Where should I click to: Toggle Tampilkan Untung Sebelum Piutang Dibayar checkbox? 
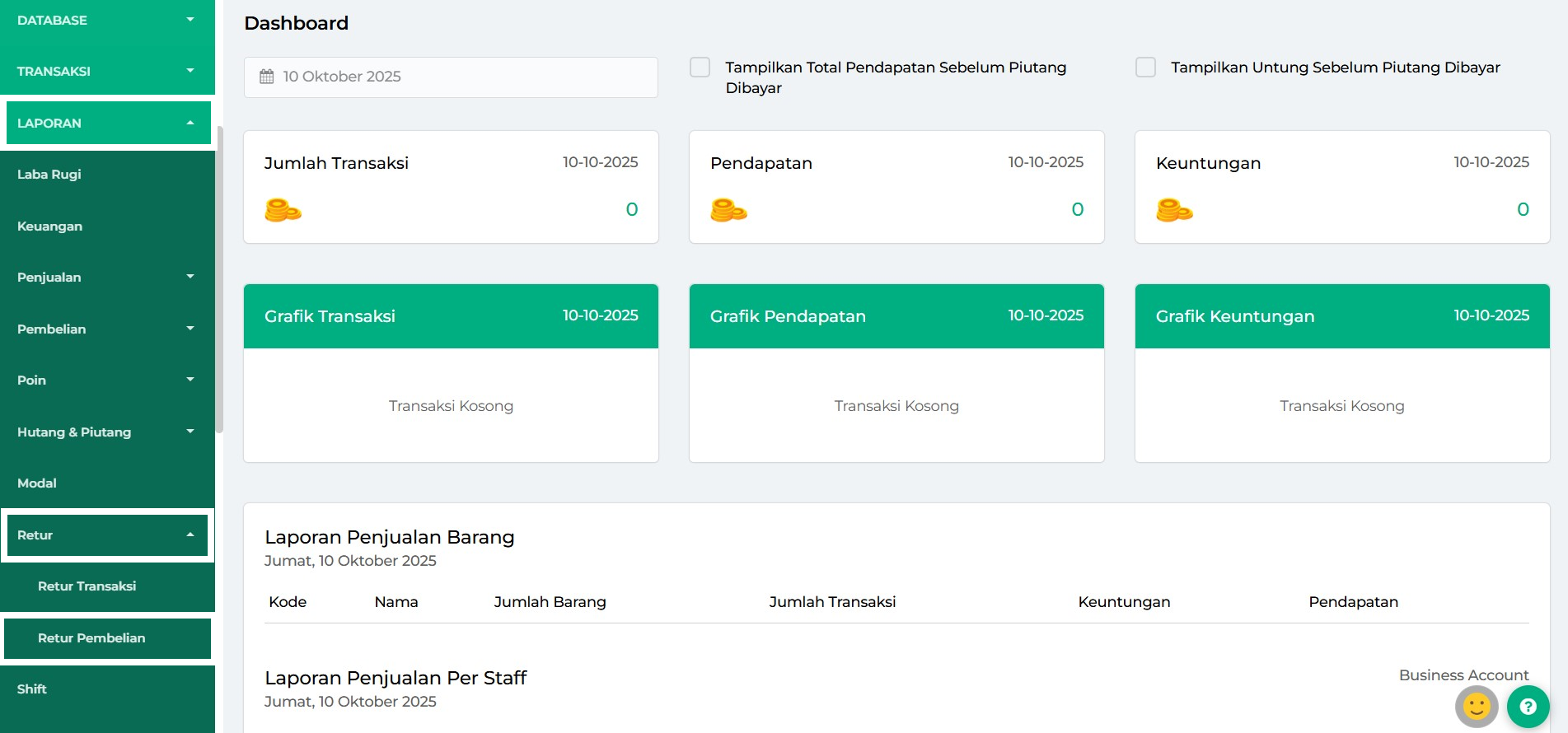[x=1145, y=68]
